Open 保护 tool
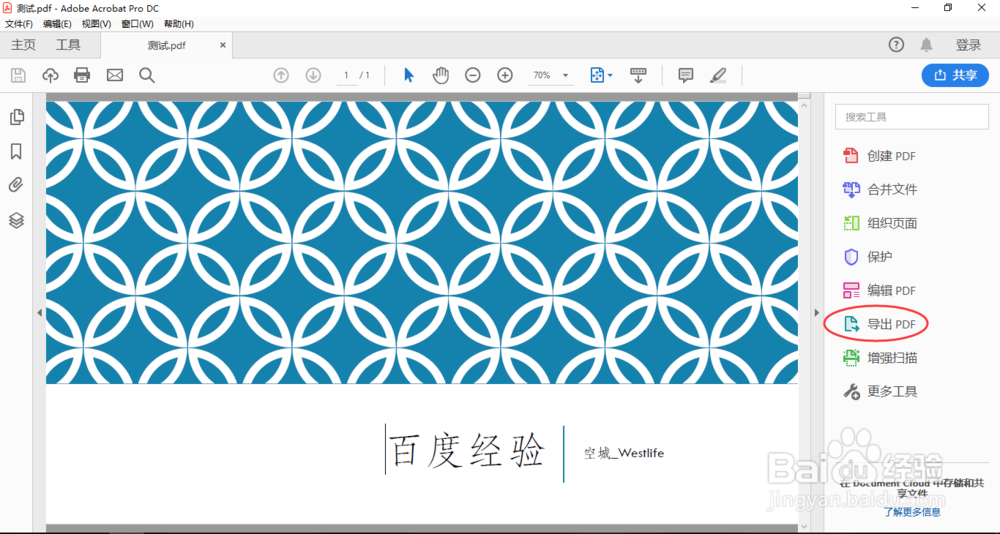1000x534 pixels. coord(867,256)
